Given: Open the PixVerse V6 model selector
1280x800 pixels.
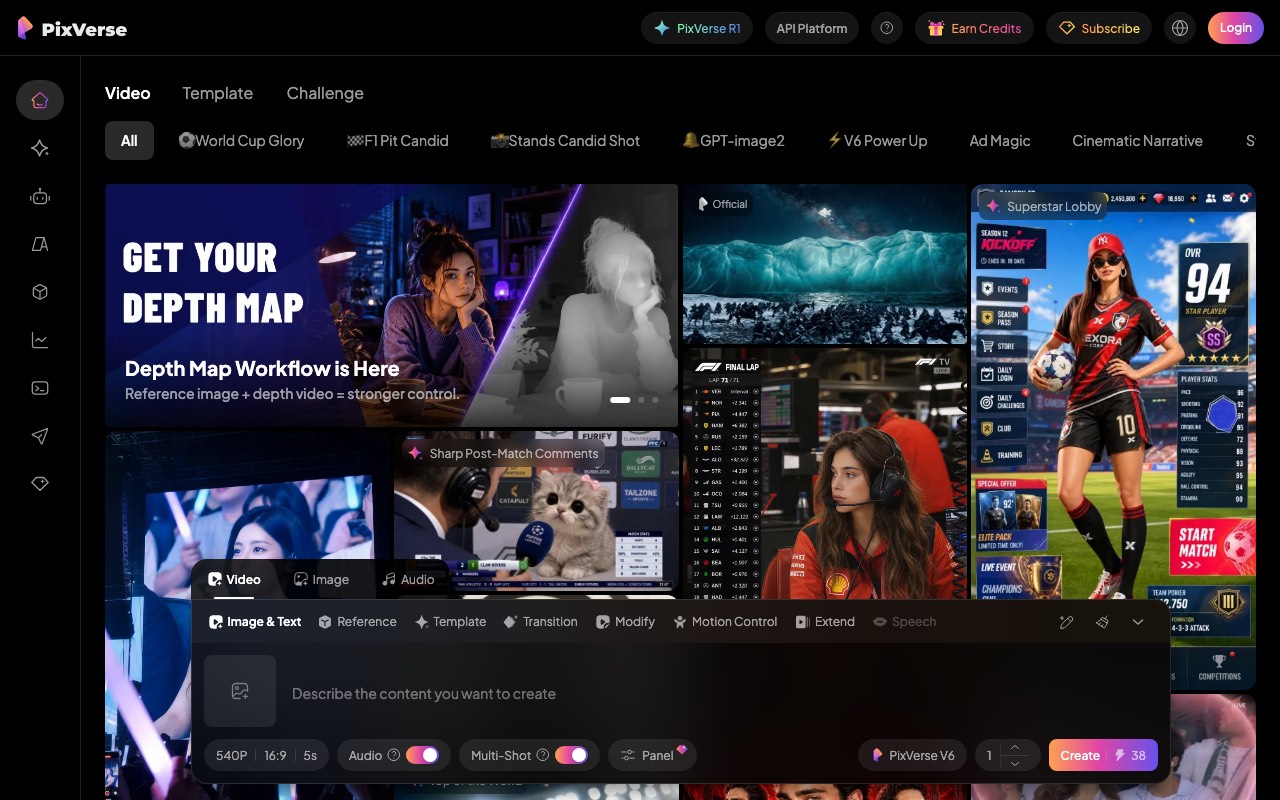Looking at the screenshot, I should (x=913, y=755).
